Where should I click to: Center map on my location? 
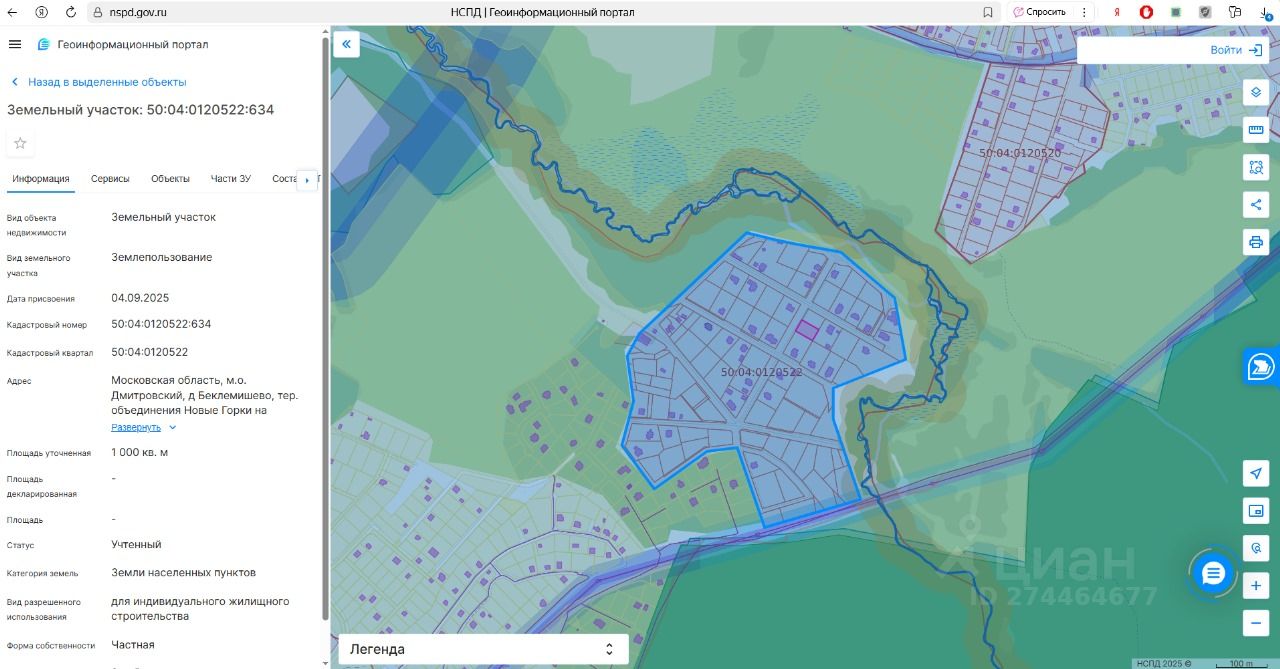[x=1256, y=473]
